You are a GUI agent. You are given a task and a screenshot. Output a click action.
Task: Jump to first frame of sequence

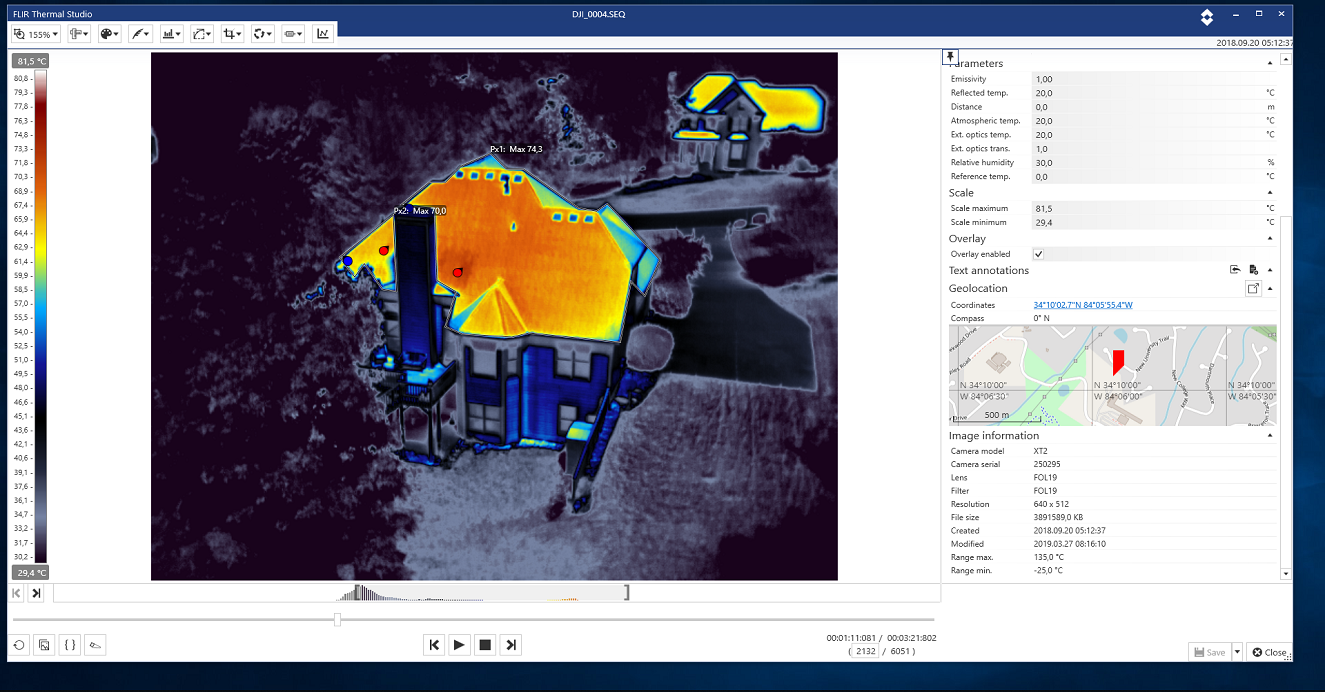[x=434, y=645]
